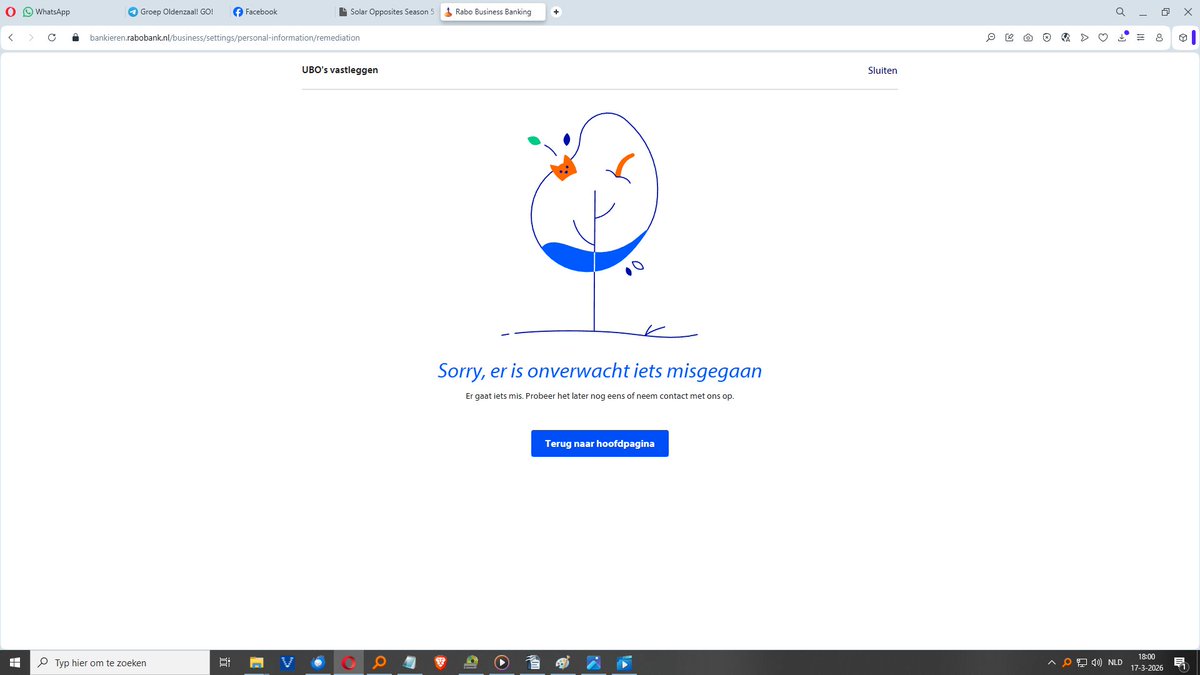Open the notification center icon
This screenshot has width=1200, height=675.
coord(1181,662)
